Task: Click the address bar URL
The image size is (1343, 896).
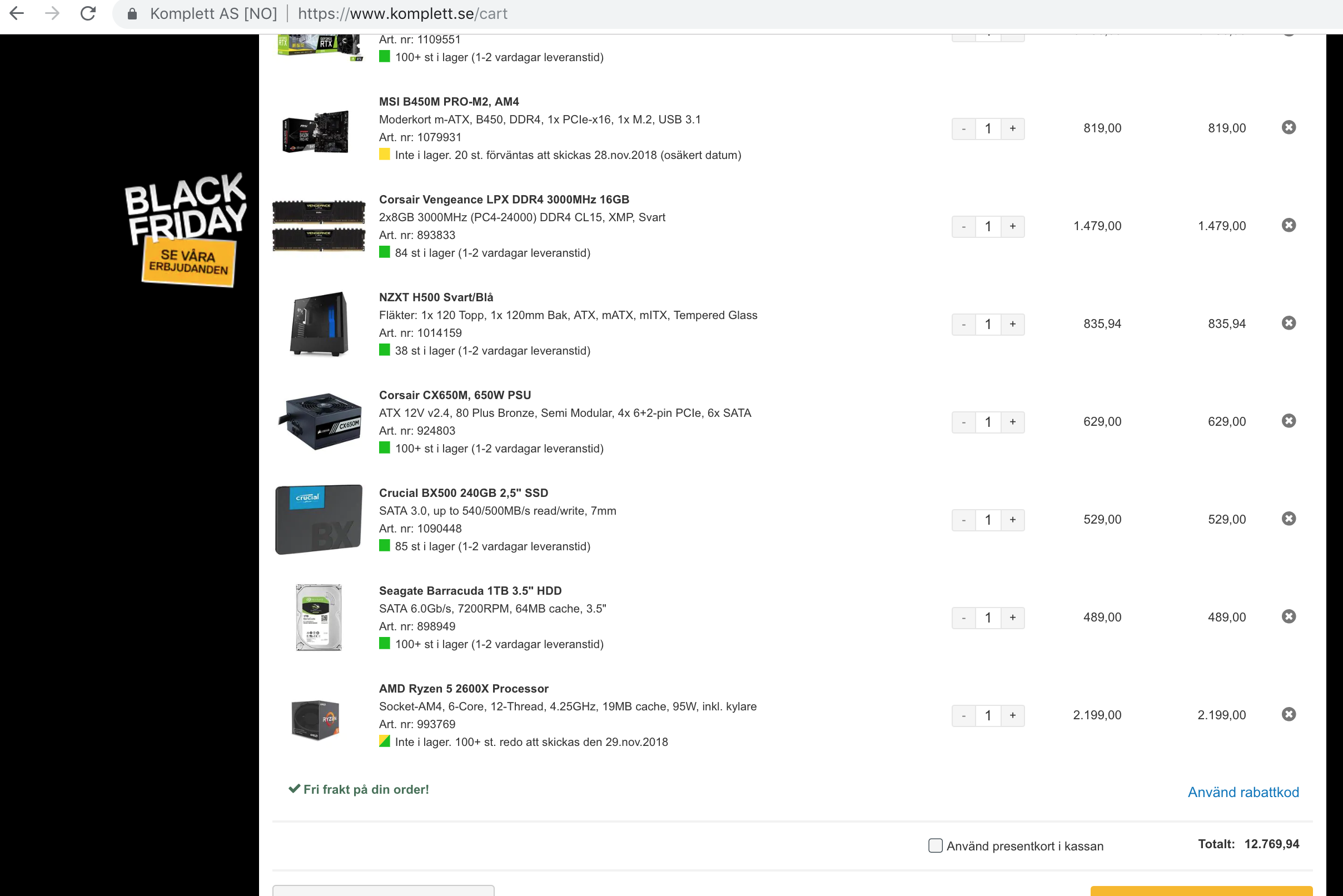Action: coord(402,13)
